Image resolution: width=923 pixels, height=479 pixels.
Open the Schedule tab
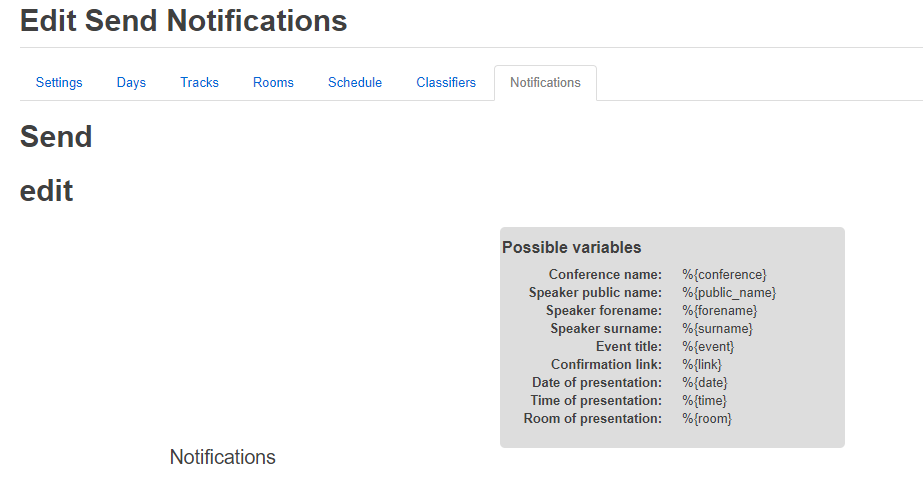click(355, 83)
